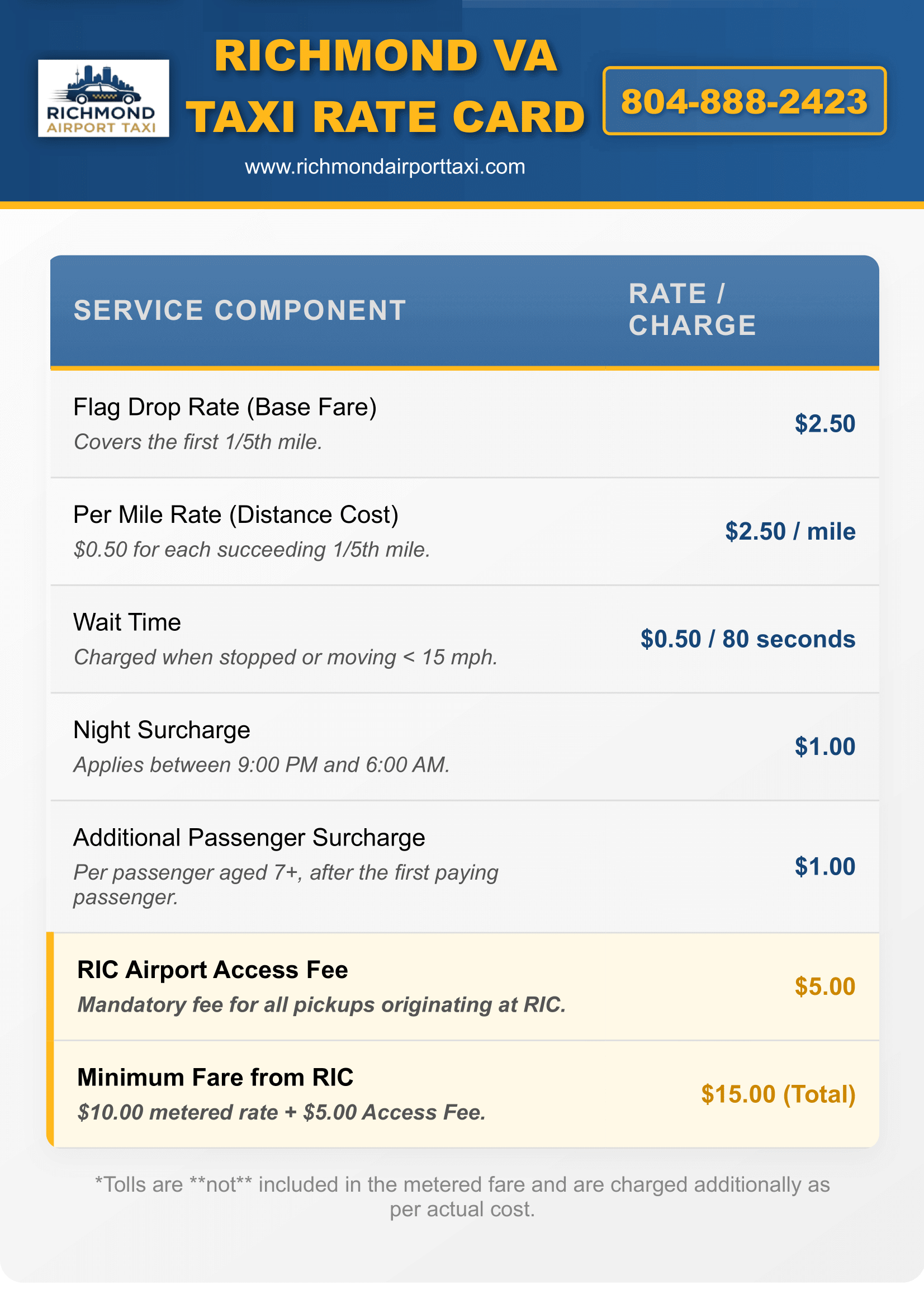Click the Richmond Airport Taxi logo

coord(103,98)
